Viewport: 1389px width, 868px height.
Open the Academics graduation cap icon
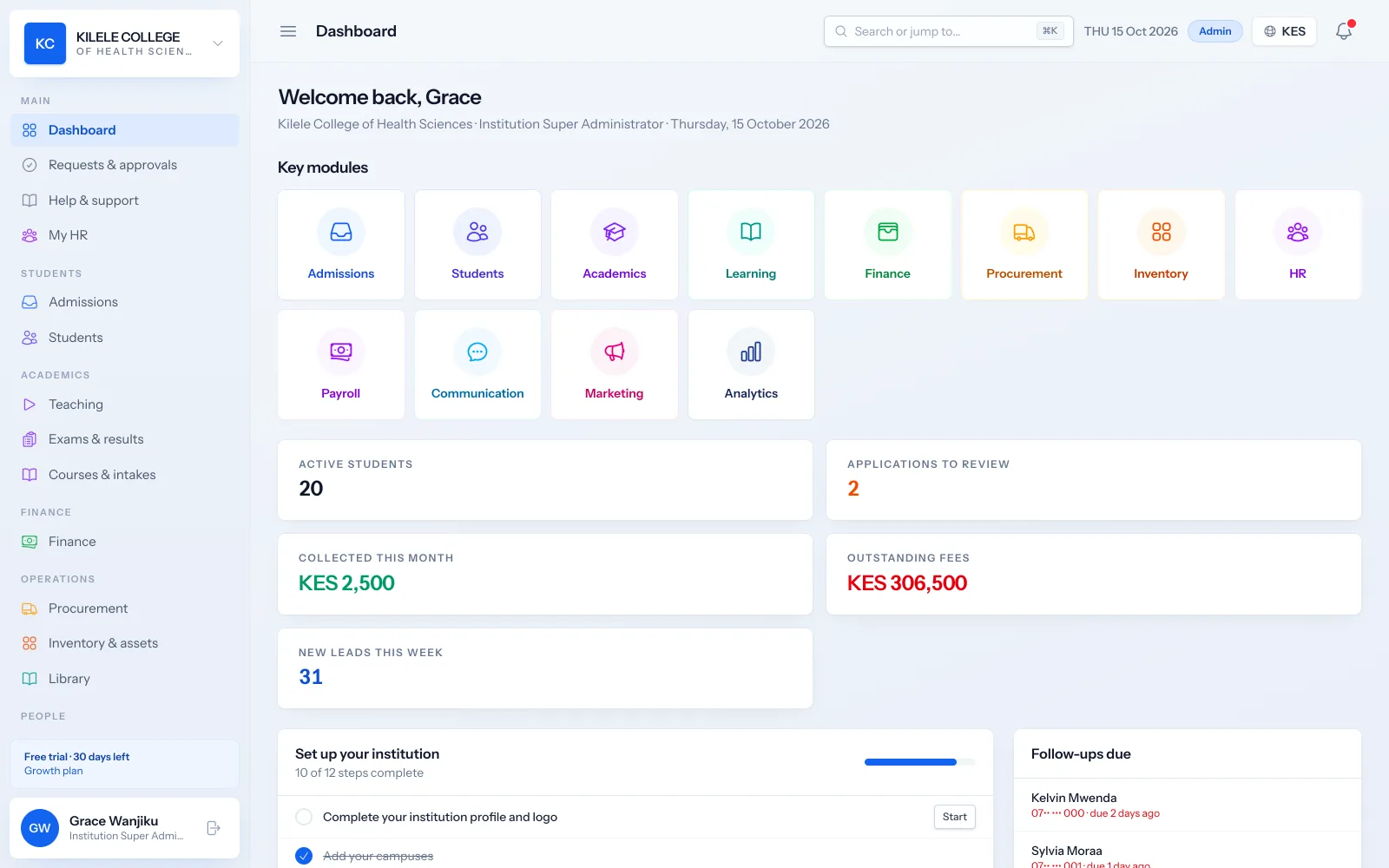coord(615,232)
